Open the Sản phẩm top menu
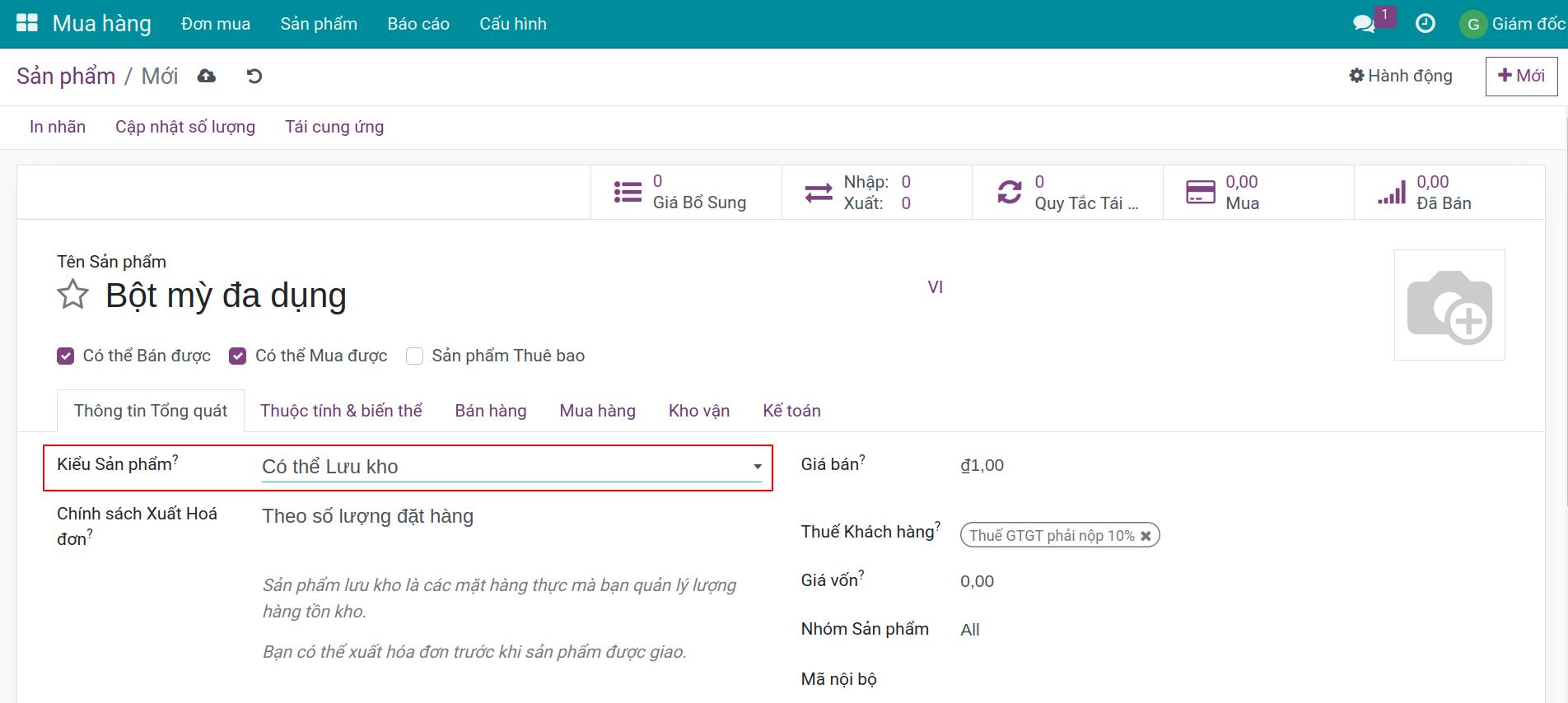 coord(319,24)
